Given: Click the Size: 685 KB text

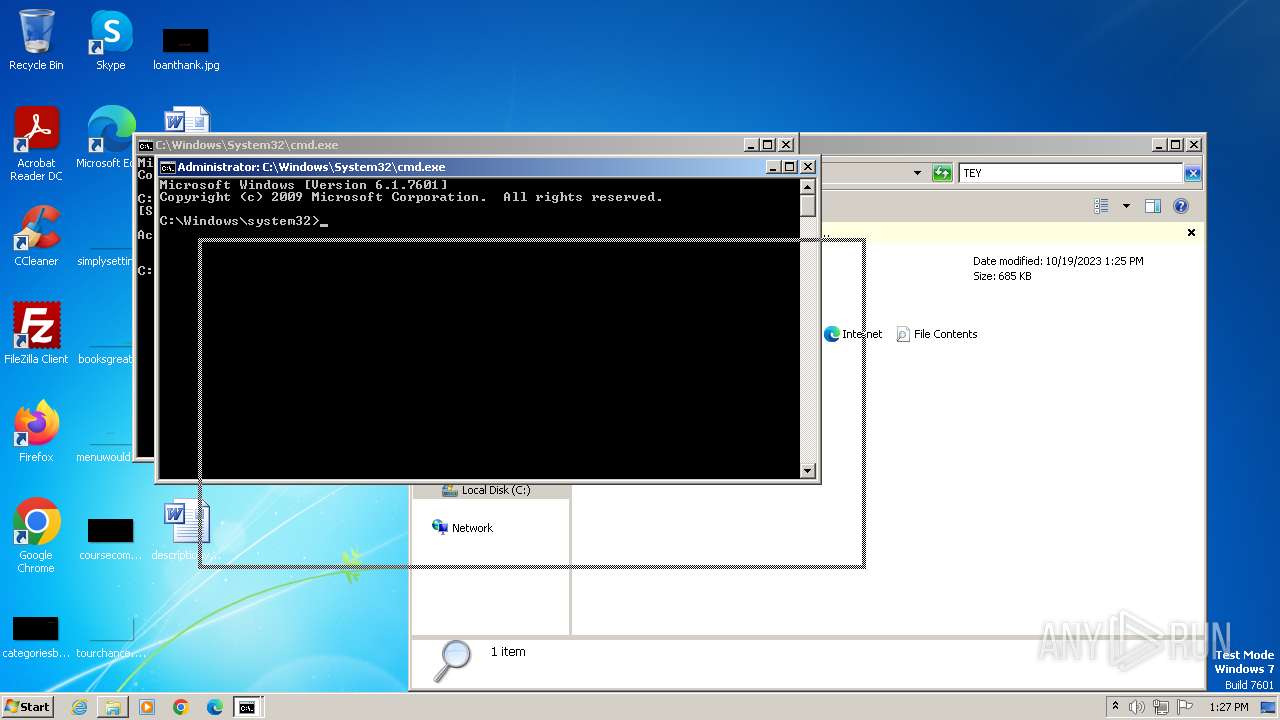Looking at the screenshot, I should [x=1002, y=276].
